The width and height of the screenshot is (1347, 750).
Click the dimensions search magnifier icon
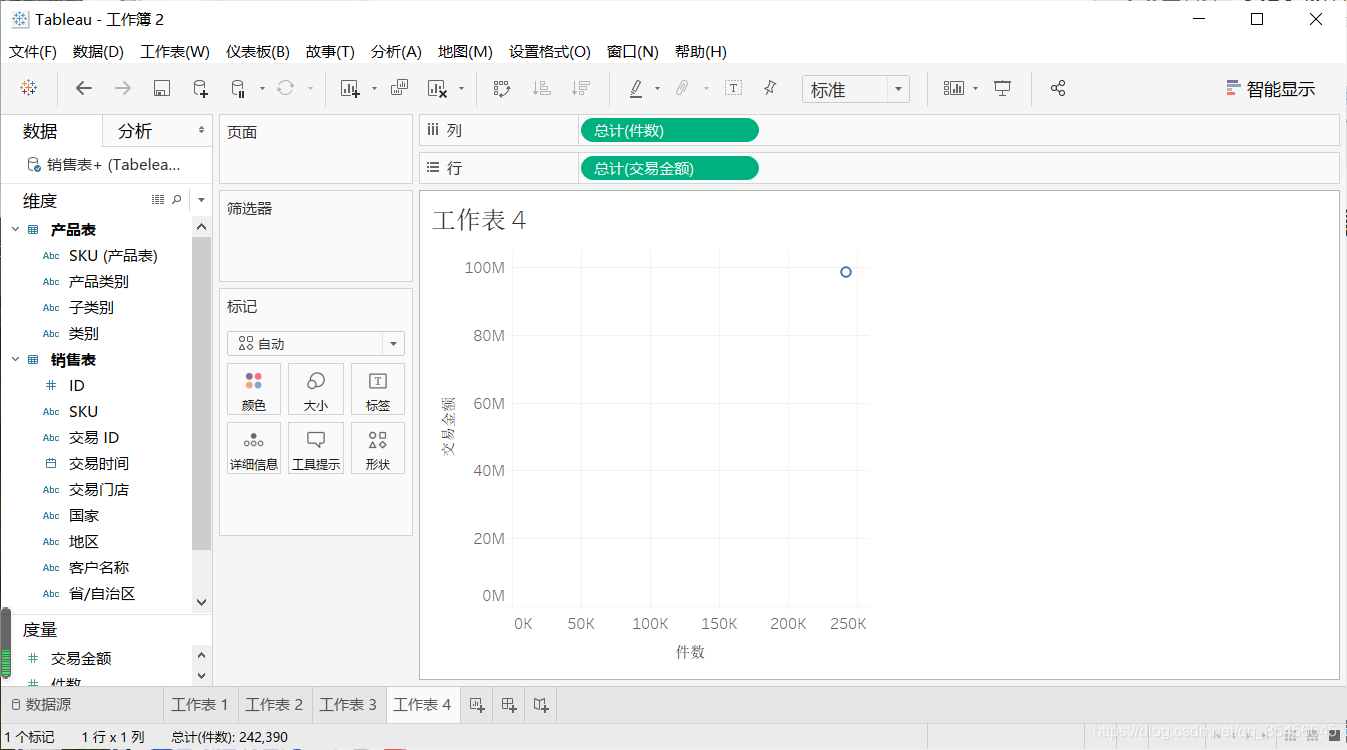tap(177, 200)
